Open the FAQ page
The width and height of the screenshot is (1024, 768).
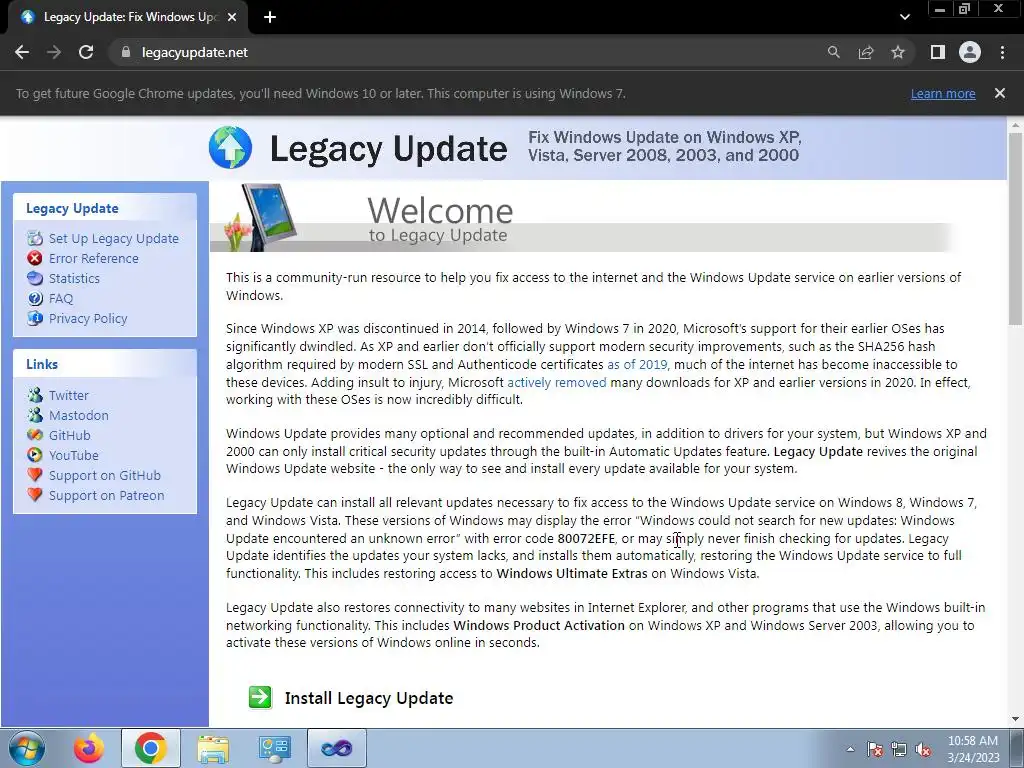tap(61, 298)
